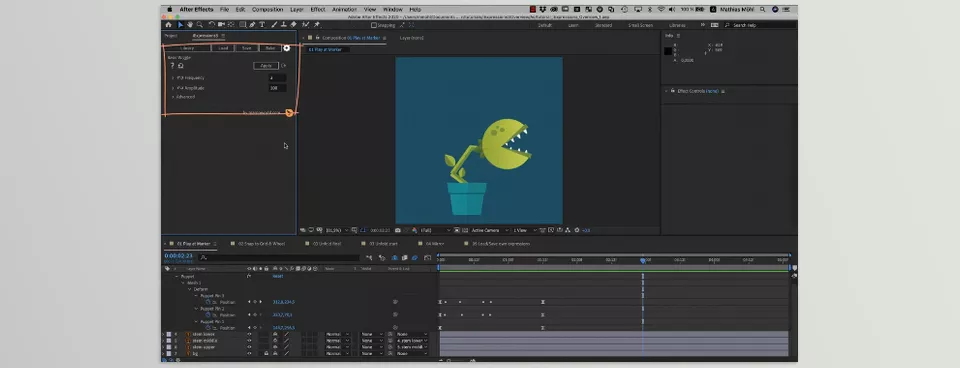Switch to the Project panel tab

(171, 36)
